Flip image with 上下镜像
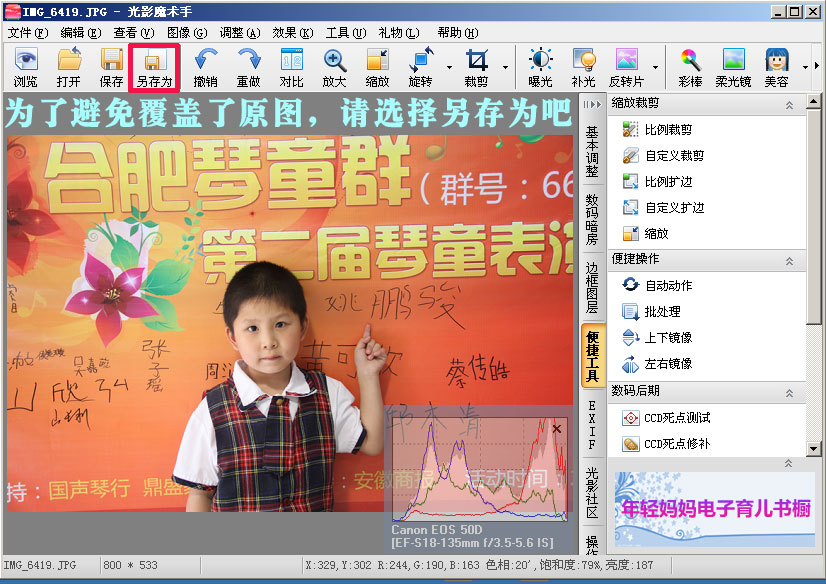This screenshot has width=826, height=584. [657, 338]
